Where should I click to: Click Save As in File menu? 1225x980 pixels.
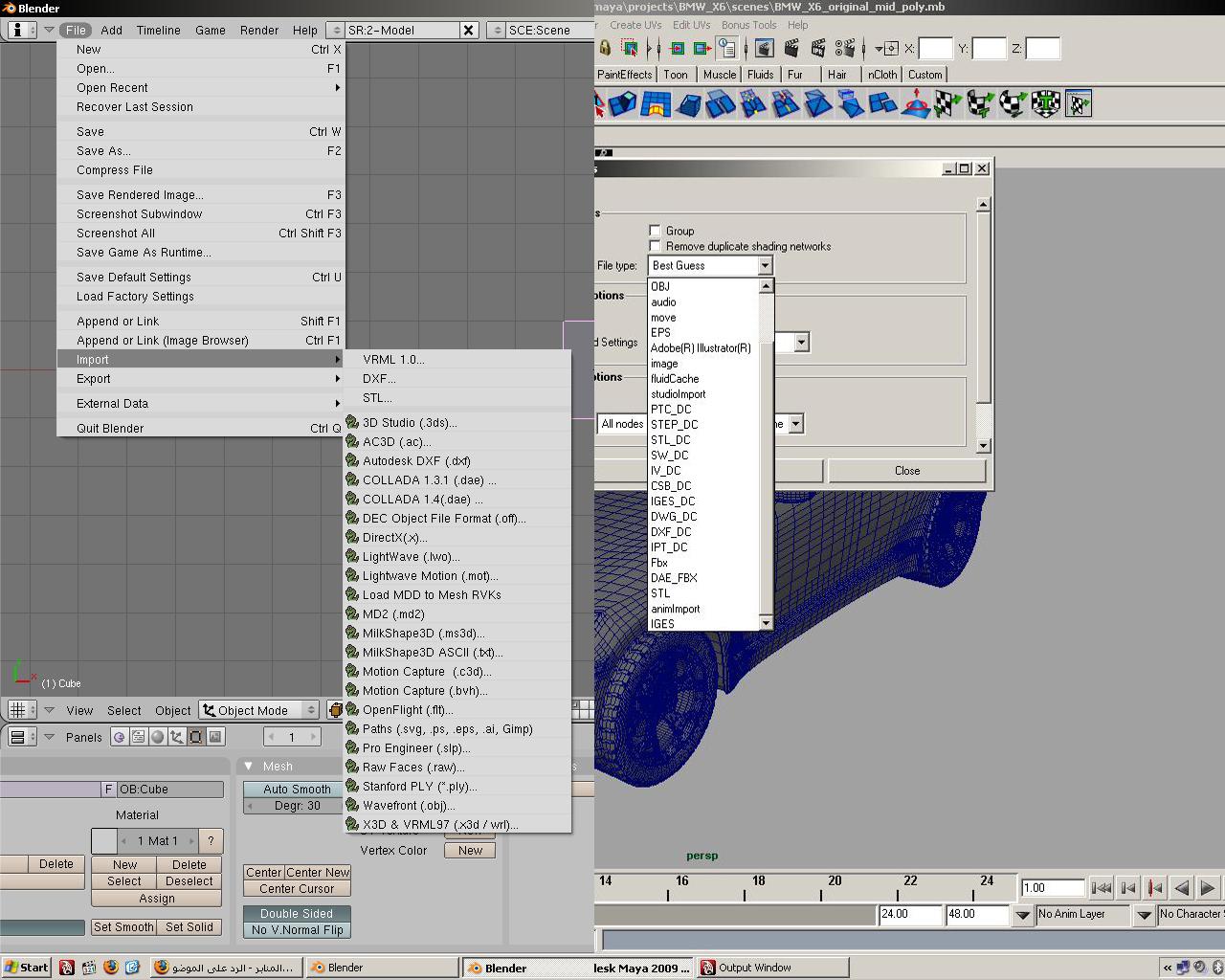click(x=201, y=150)
